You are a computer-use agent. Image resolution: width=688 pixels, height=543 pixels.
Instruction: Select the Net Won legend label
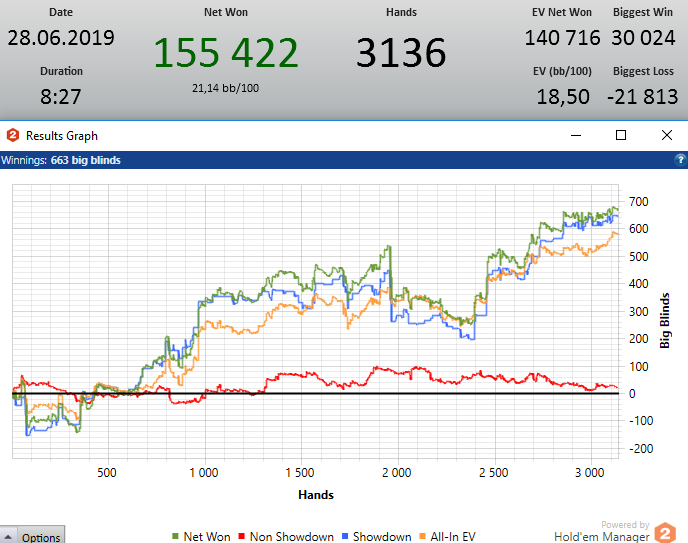click(207, 536)
